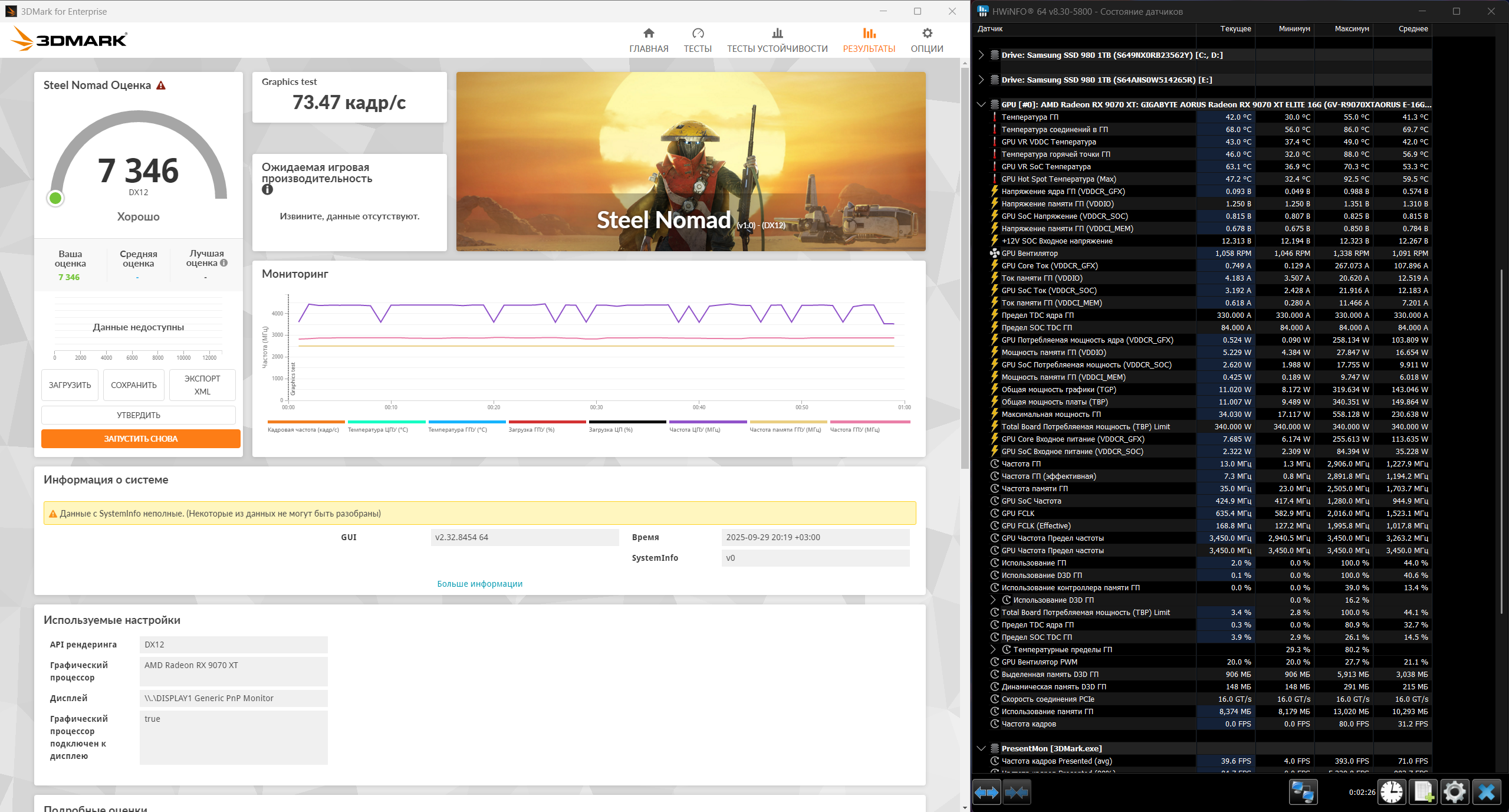Expand the Samsung SSD [E:] drive group
The image size is (1509, 812).
click(x=981, y=80)
